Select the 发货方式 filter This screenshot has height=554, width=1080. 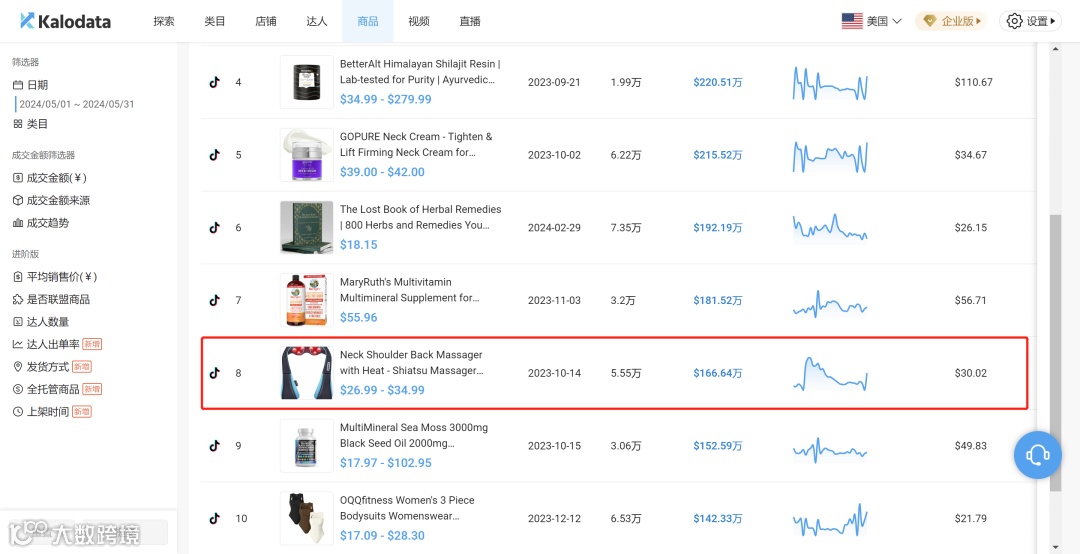(52, 367)
